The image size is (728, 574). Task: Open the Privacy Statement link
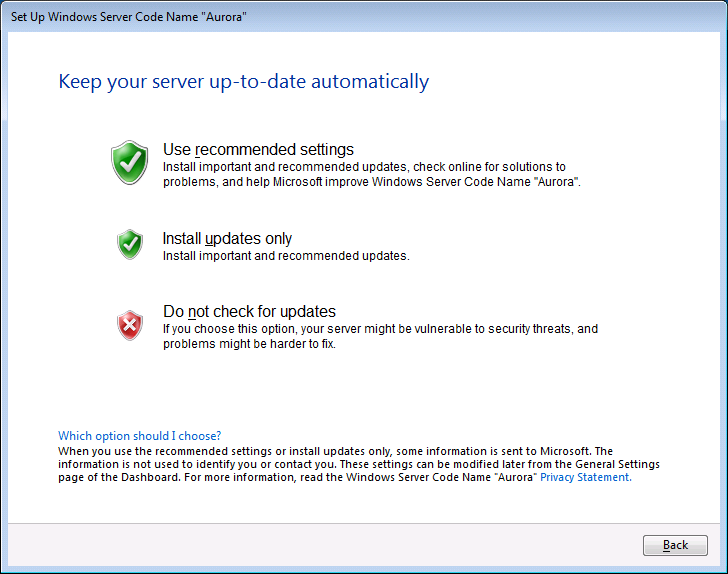click(585, 478)
